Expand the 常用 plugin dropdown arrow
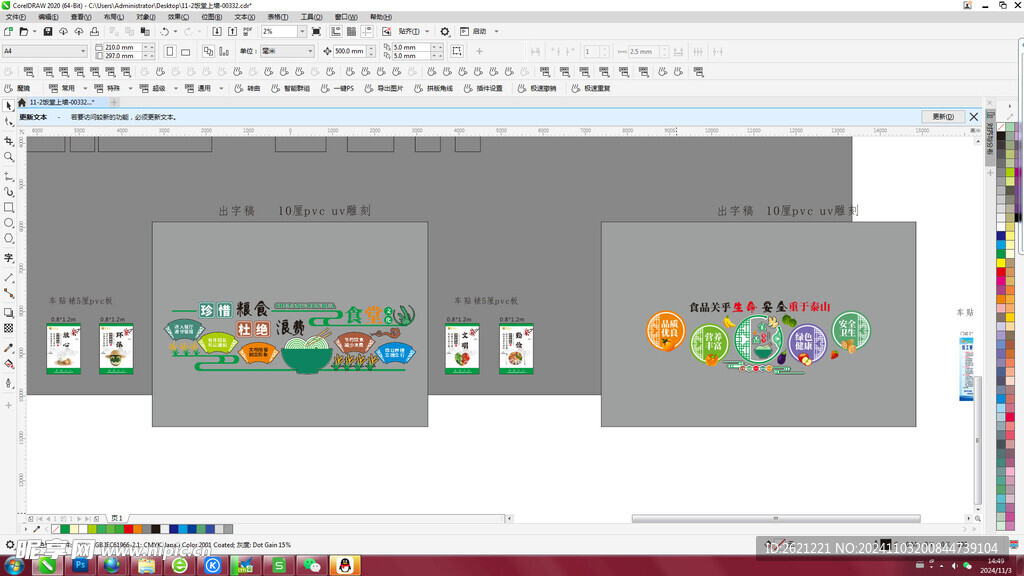The height and width of the screenshot is (576, 1024). tap(85, 88)
